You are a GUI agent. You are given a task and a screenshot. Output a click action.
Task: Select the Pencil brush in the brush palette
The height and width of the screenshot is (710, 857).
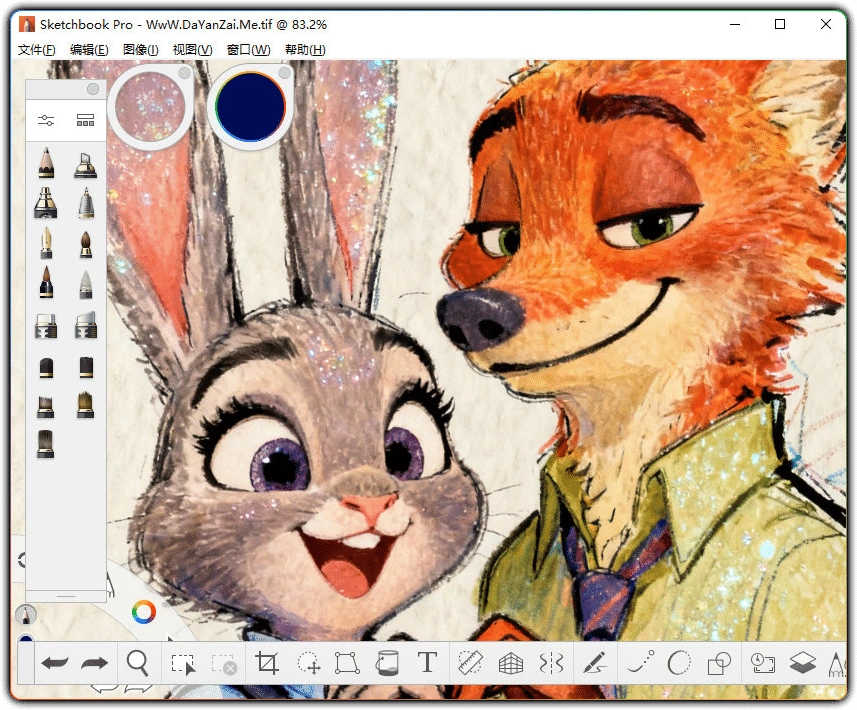[x=44, y=166]
